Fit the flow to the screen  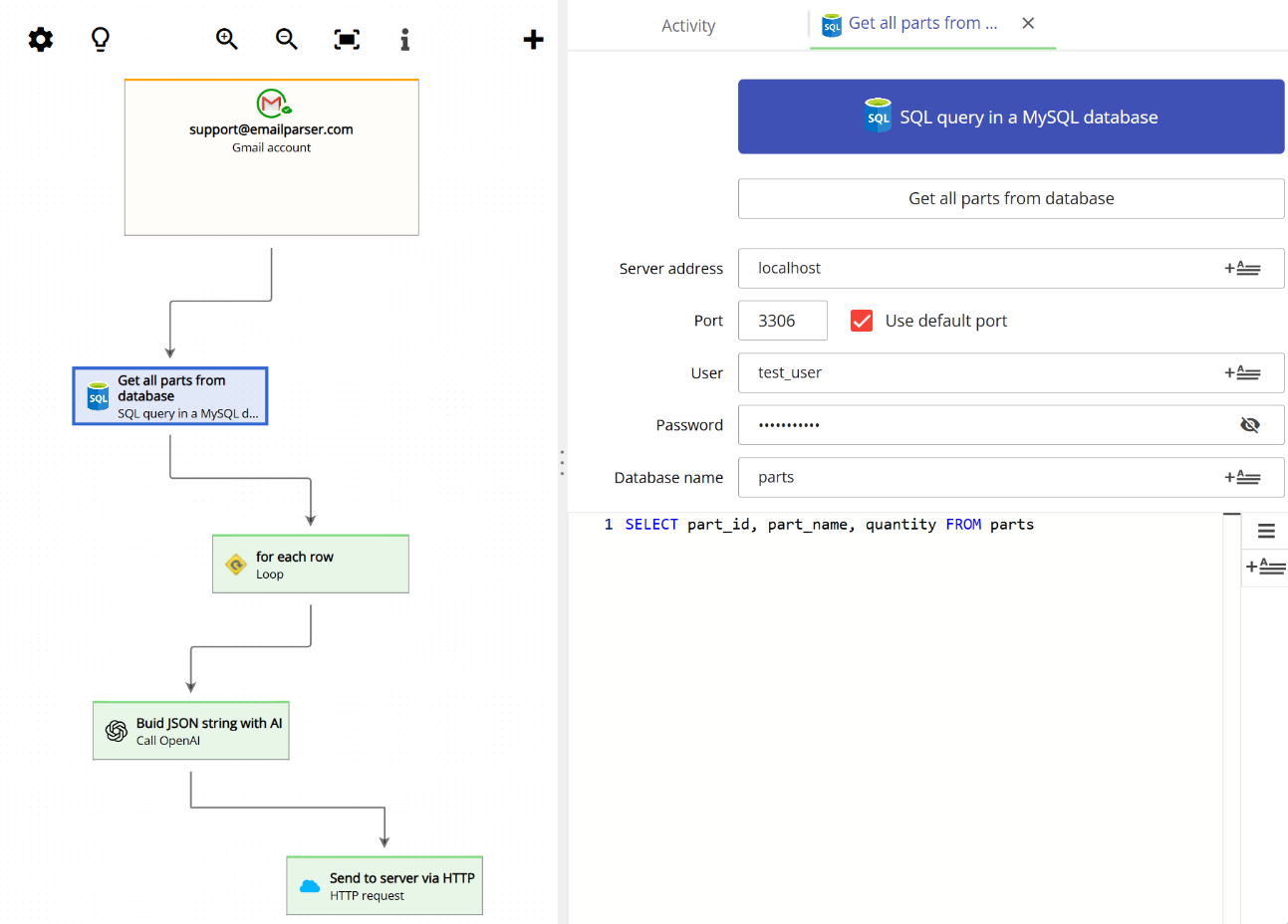click(346, 40)
